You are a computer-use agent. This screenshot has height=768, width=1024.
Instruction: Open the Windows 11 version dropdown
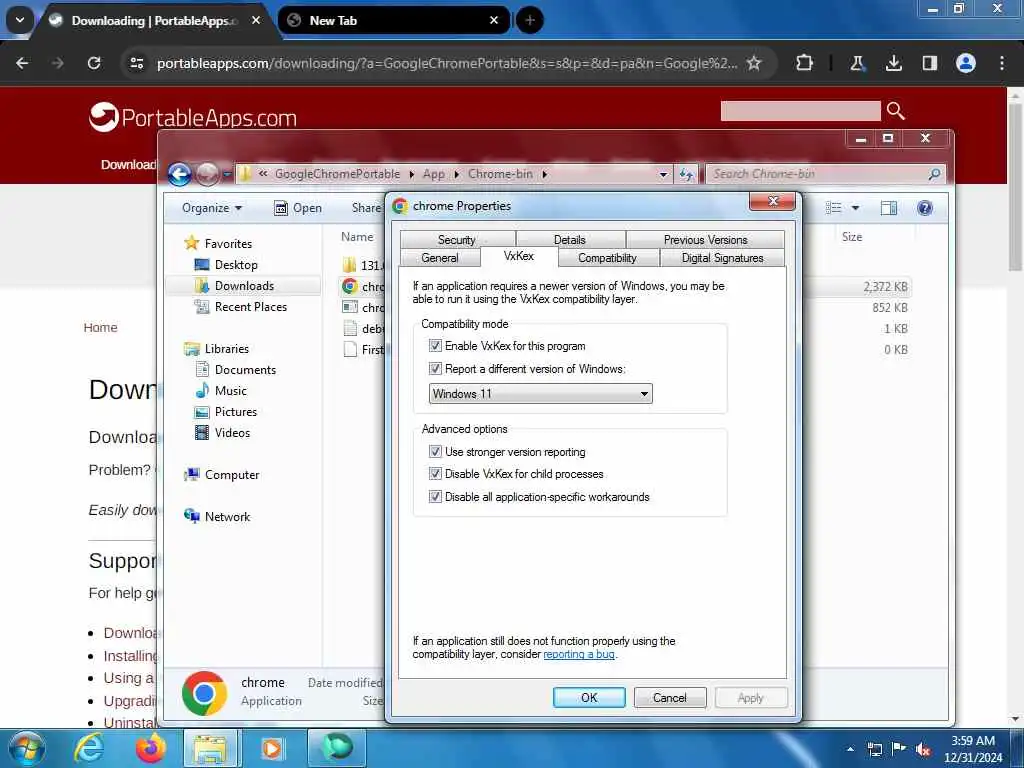[540, 393]
